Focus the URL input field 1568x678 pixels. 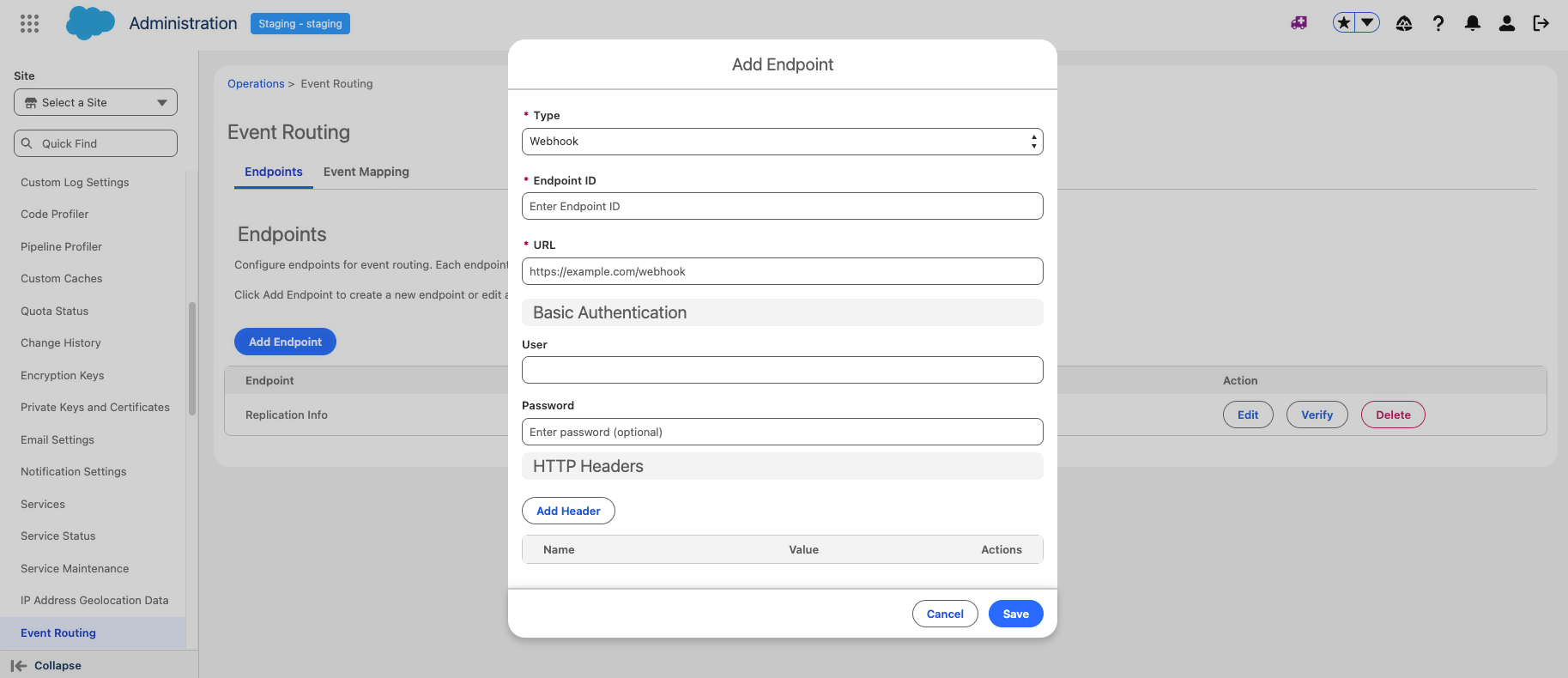pos(783,271)
